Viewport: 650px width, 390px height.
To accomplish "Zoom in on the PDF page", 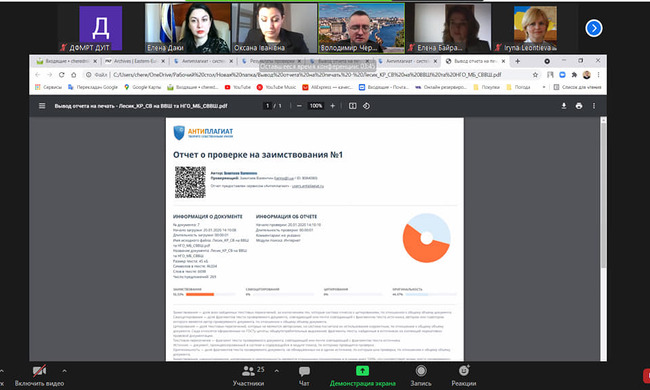I will click(x=332, y=106).
